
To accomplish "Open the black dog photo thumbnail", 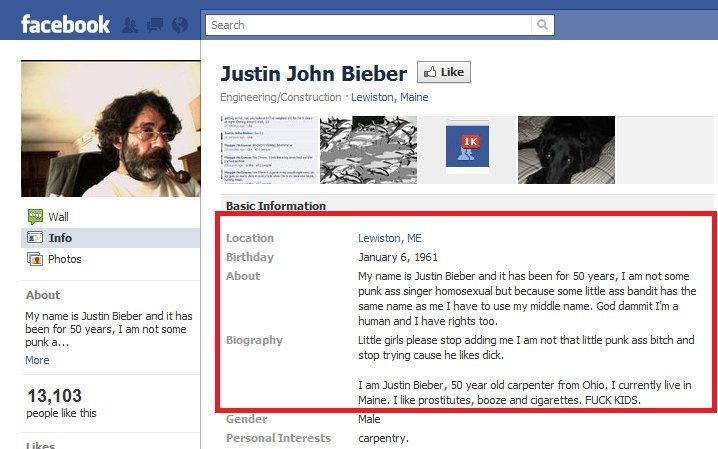I will coord(566,150).
